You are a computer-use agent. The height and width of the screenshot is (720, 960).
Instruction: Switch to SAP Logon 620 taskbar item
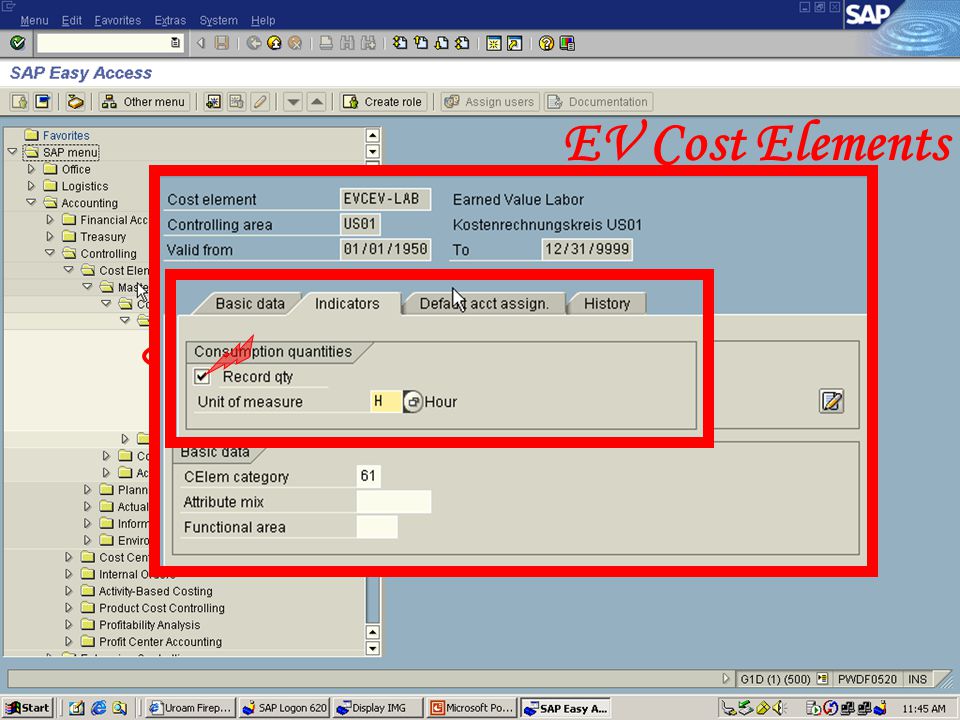click(x=285, y=708)
